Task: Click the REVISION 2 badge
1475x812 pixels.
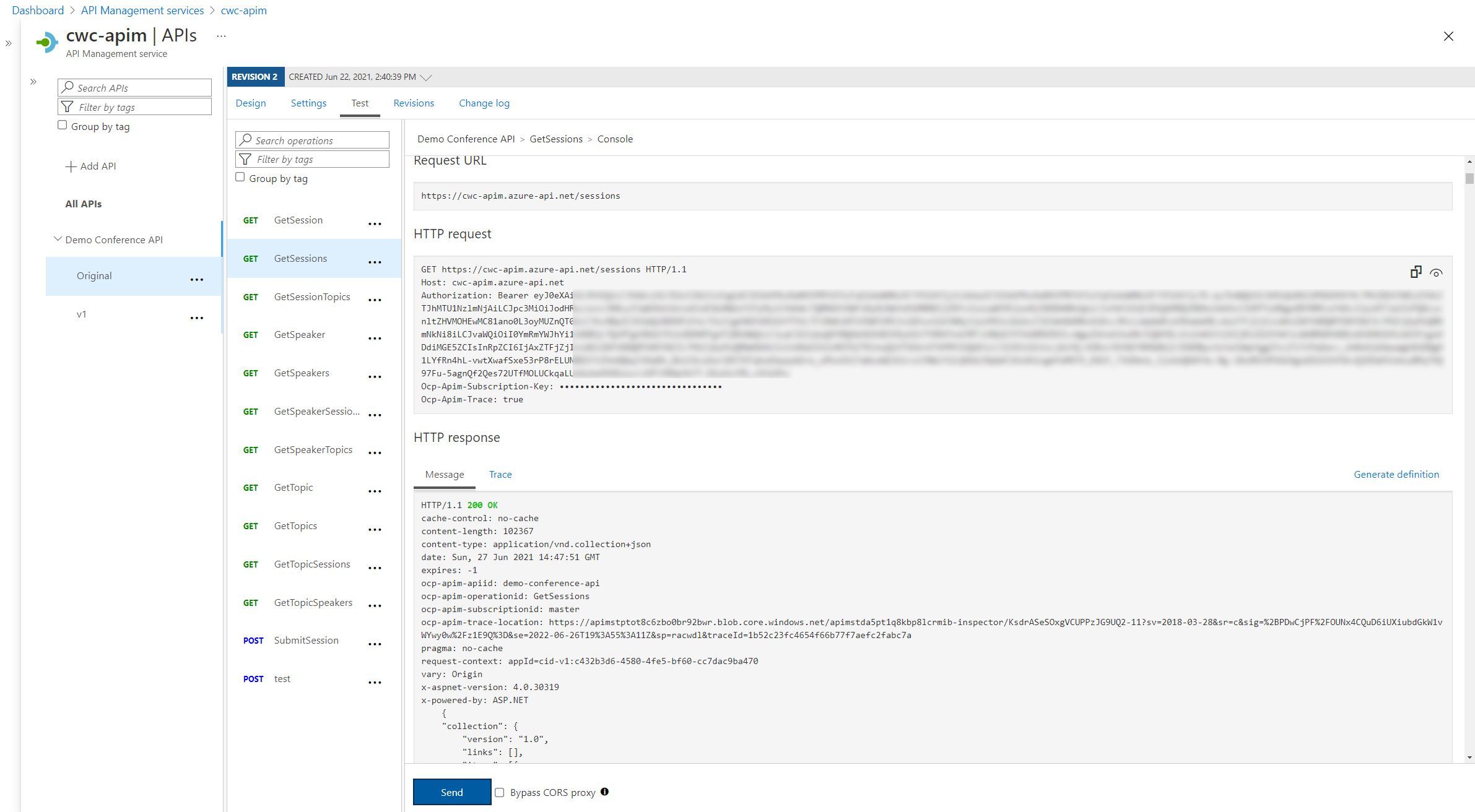Action: coord(255,77)
